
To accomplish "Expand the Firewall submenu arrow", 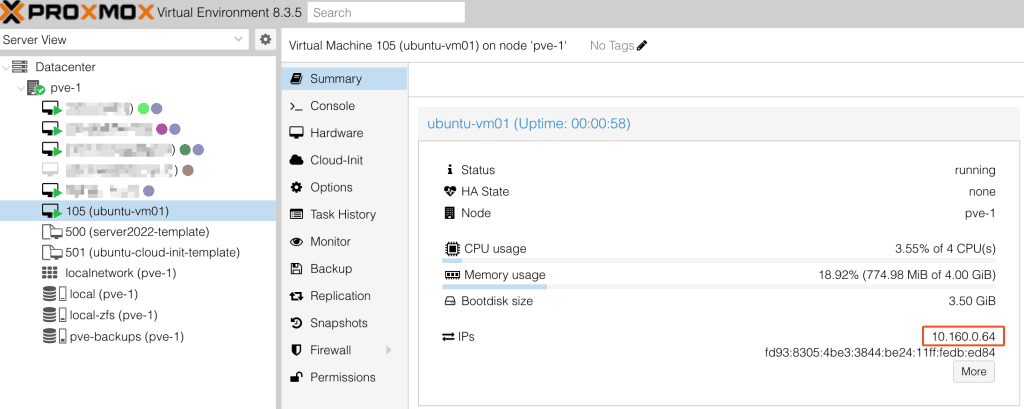I will click(x=389, y=350).
